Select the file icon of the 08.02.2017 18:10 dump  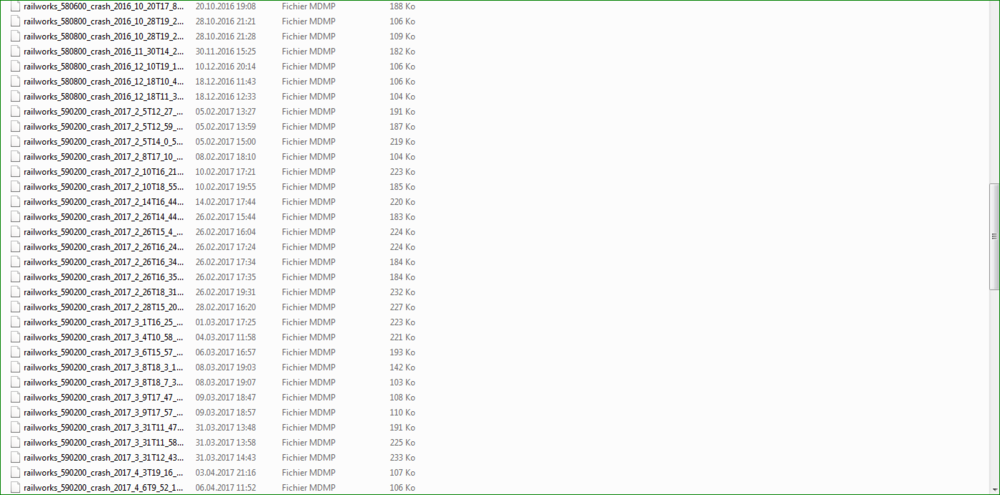coord(15,157)
